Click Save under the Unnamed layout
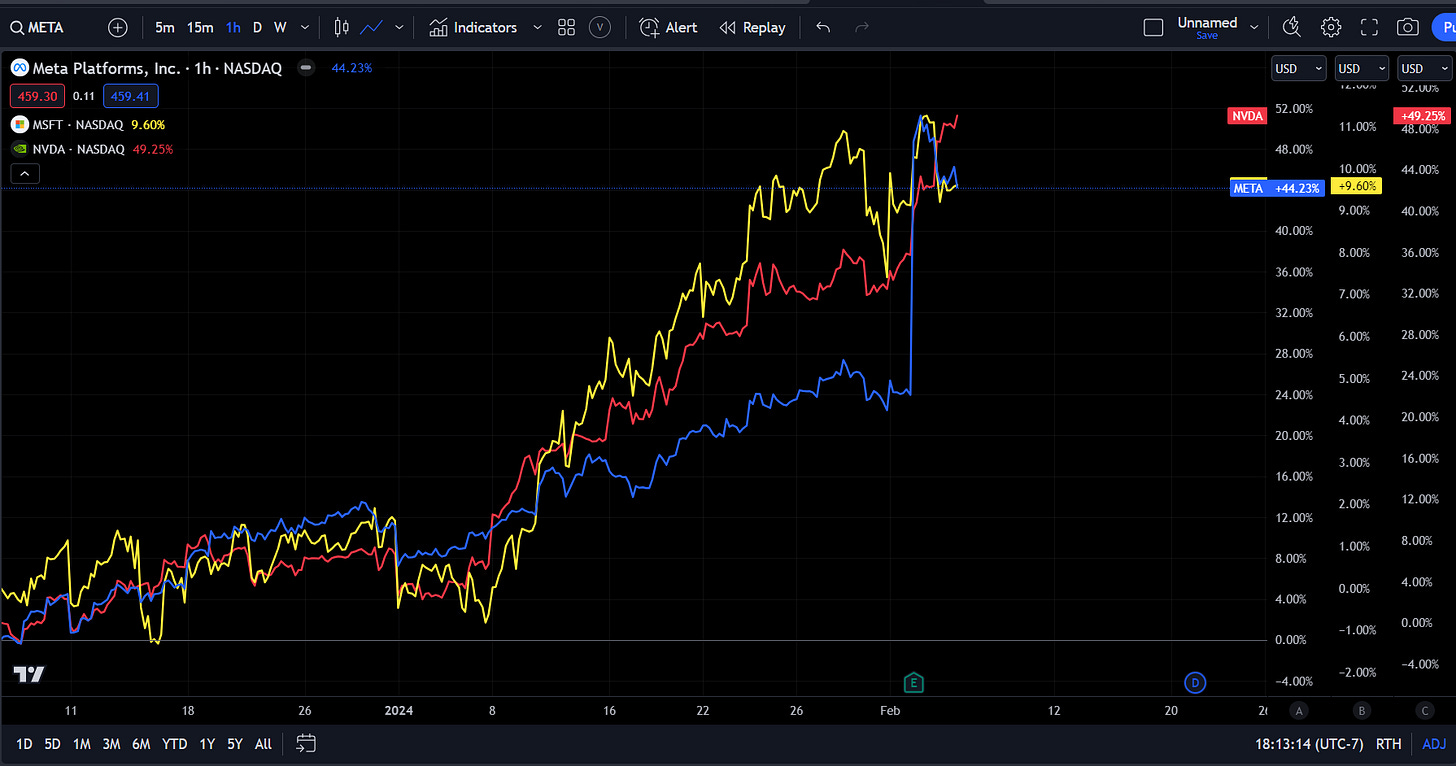Screen dimensions: 1456x766 tap(1207, 36)
